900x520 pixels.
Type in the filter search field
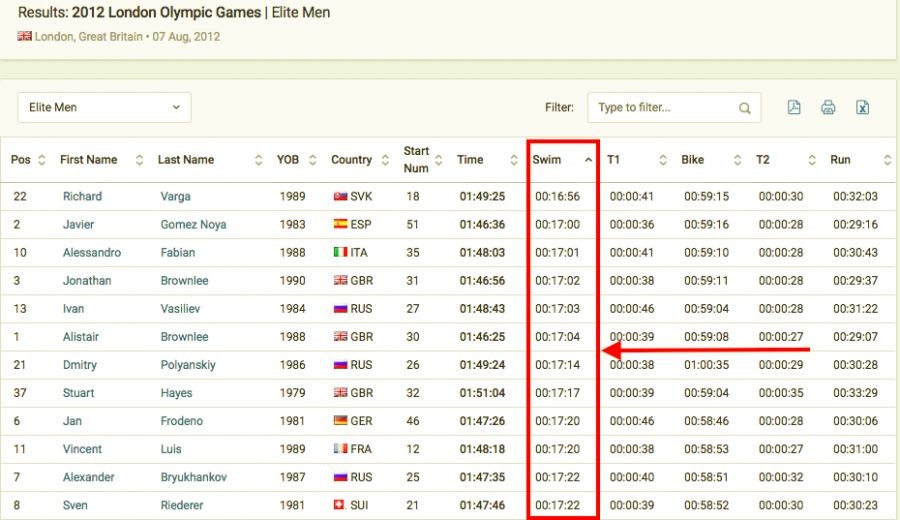click(662, 108)
